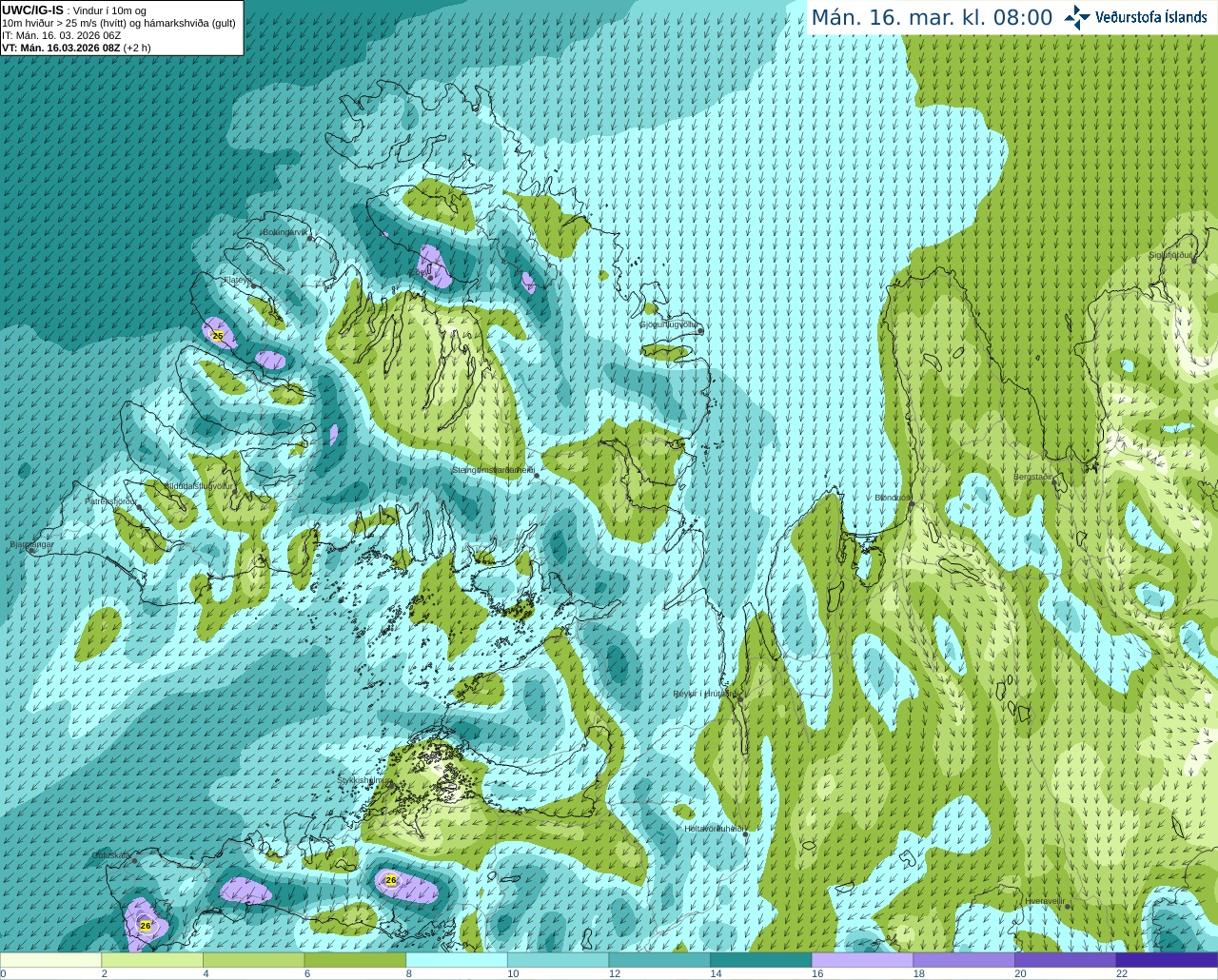Image resolution: width=1218 pixels, height=980 pixels.
Task: Click the 6–8 m/s olive green legend swatch
Action: pos(355,960)
